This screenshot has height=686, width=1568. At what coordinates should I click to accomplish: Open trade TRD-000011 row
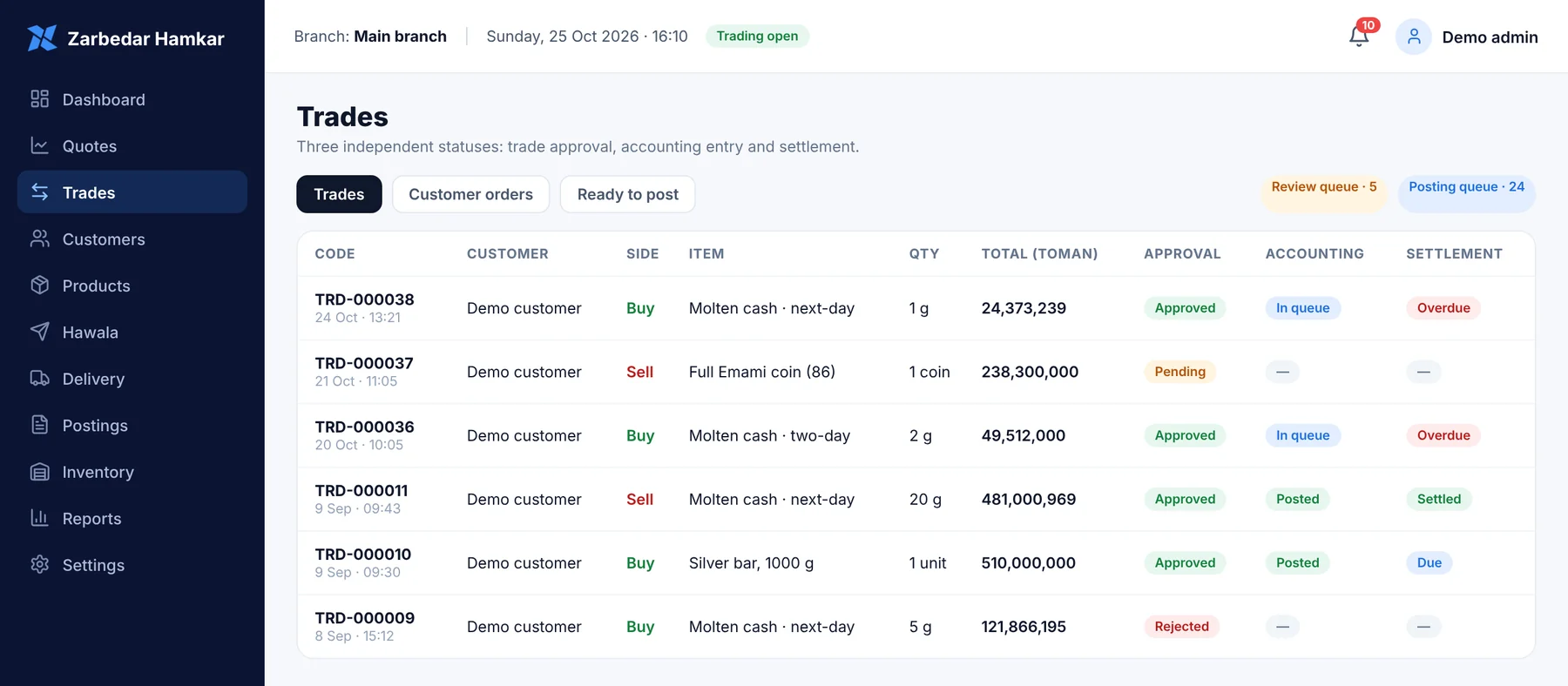tap(916, 500)
